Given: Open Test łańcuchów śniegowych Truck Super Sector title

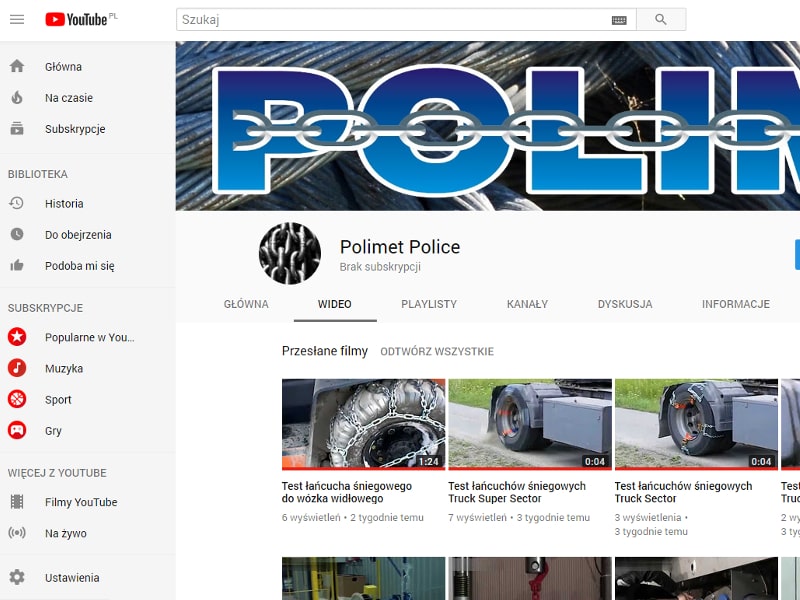Looking at the screenshot, I should 517,492.
